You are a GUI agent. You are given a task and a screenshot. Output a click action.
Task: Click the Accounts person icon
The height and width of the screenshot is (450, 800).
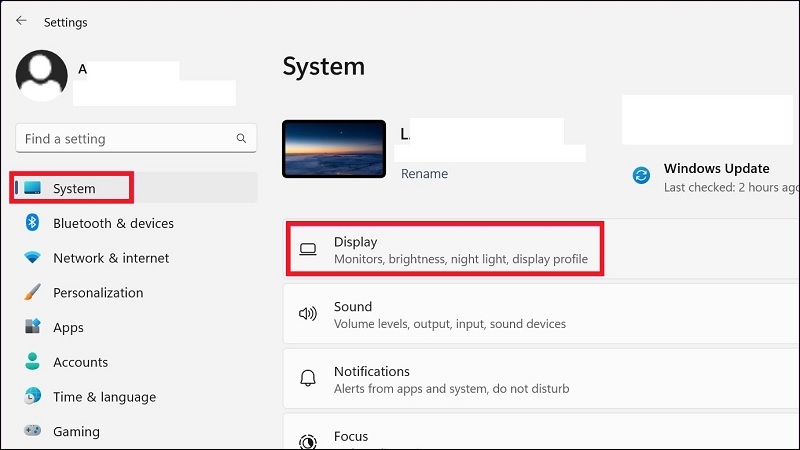[32, 361]
